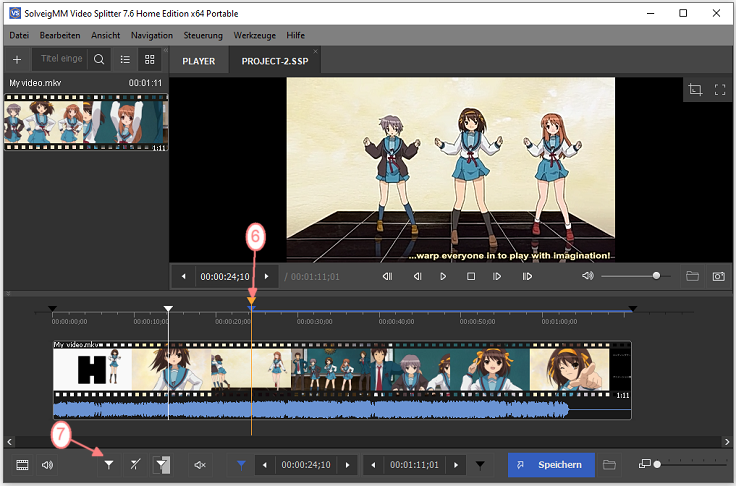Toggle fragment audio mute icon

point(200,465)
